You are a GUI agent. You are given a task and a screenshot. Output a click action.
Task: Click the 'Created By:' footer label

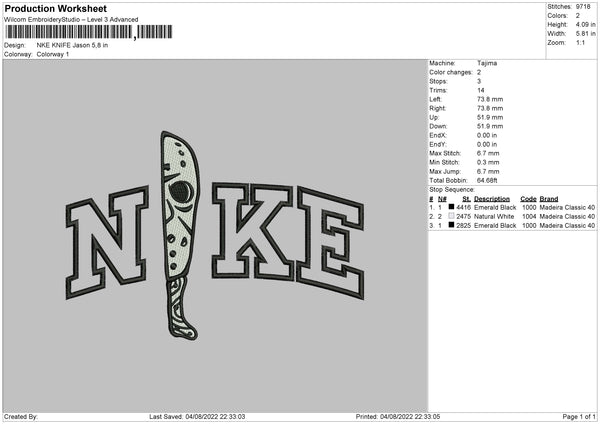click(x=21, y=416)
